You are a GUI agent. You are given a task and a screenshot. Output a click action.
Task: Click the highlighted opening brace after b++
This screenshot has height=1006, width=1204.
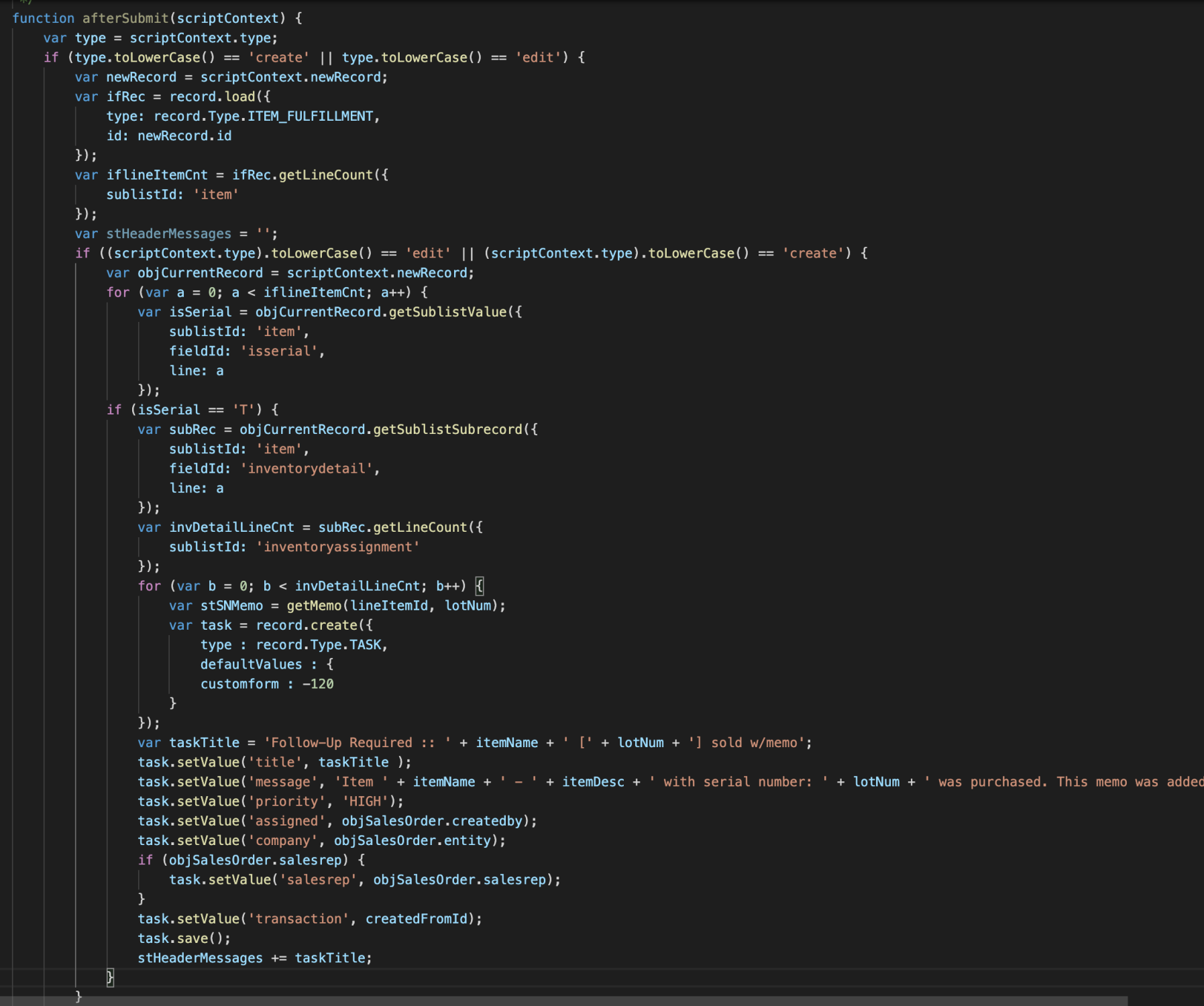[x=479, y=586]
